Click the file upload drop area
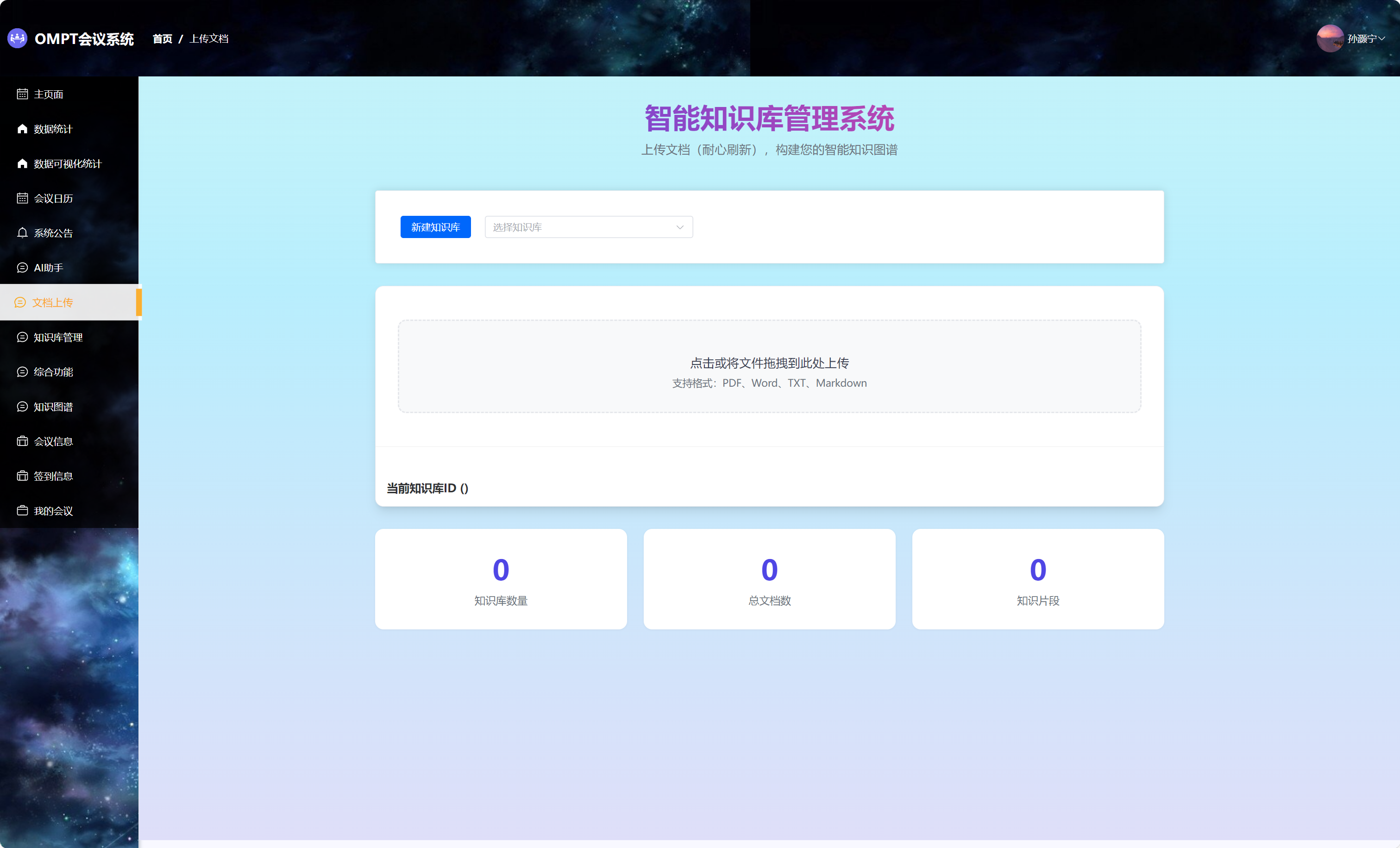Screen dimensions: 1400x848 click(769, 367)
